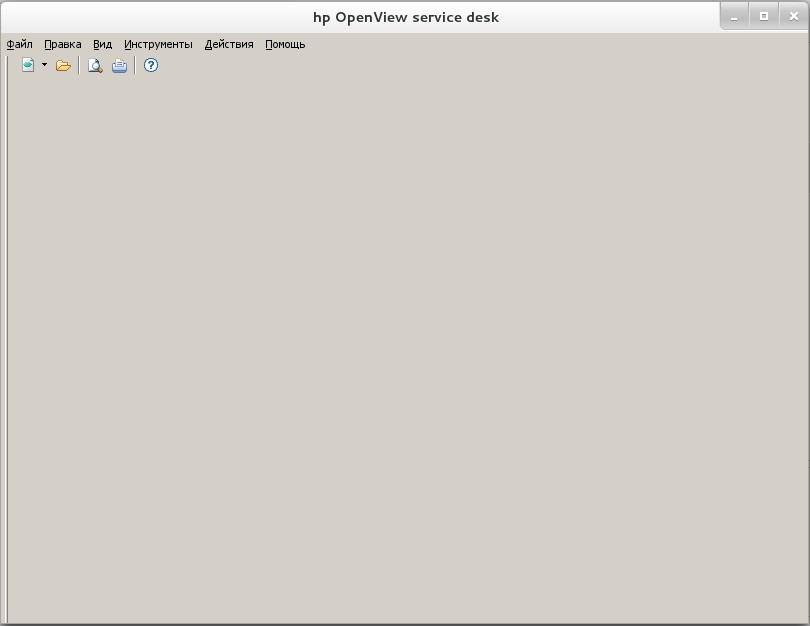This screenshot has height=626, width=810.
Task: Maximize the service desk window
Action: click(x=764, y=17)
